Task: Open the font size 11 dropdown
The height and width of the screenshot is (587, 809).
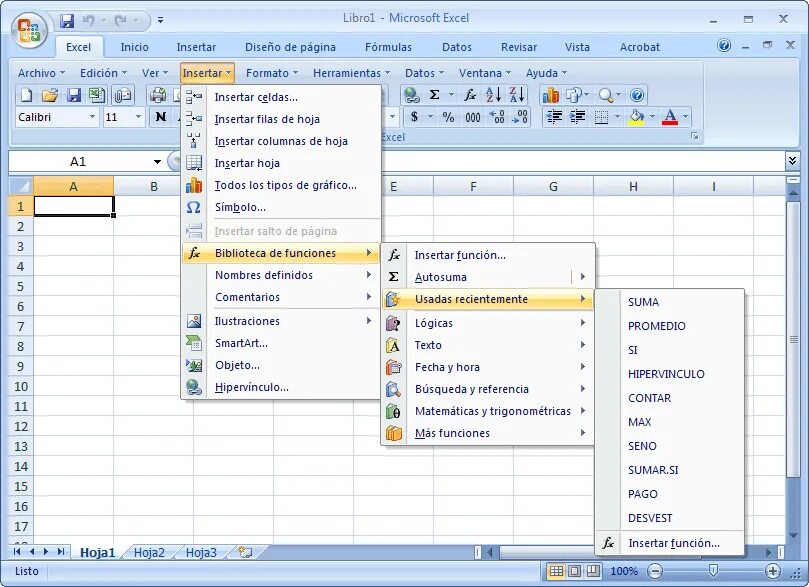Action: tap(138, 117)
